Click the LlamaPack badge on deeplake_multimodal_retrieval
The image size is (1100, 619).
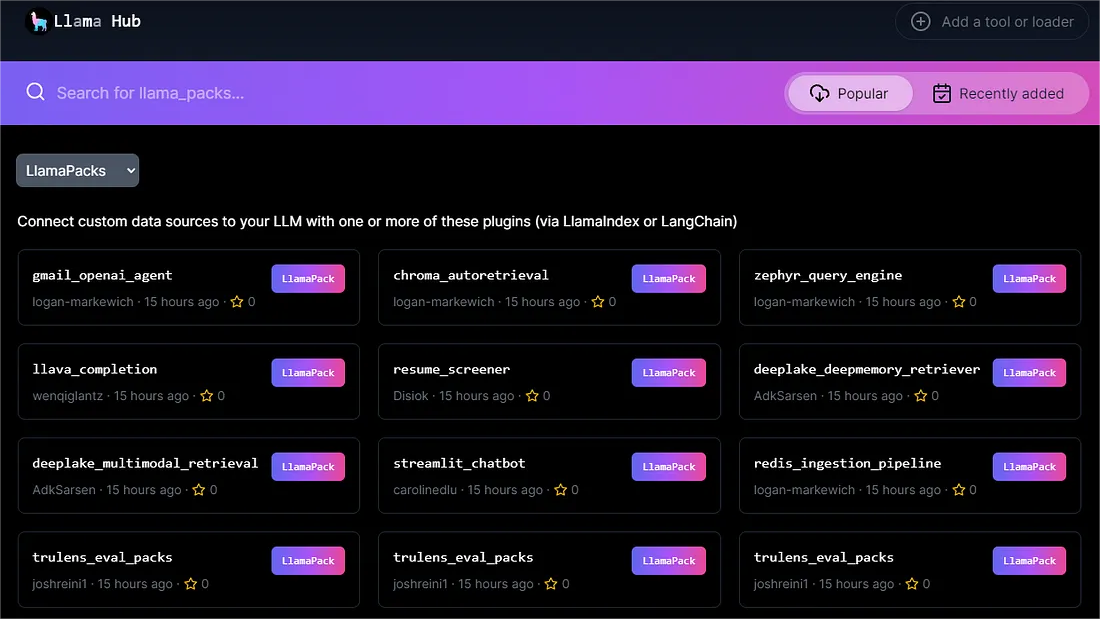(308, 467)
